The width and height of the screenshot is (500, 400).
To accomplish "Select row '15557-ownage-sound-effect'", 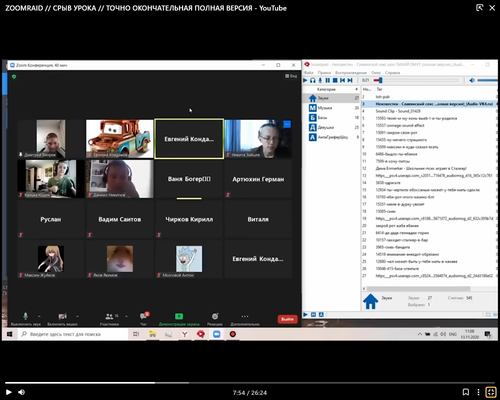I will point(429,125).
